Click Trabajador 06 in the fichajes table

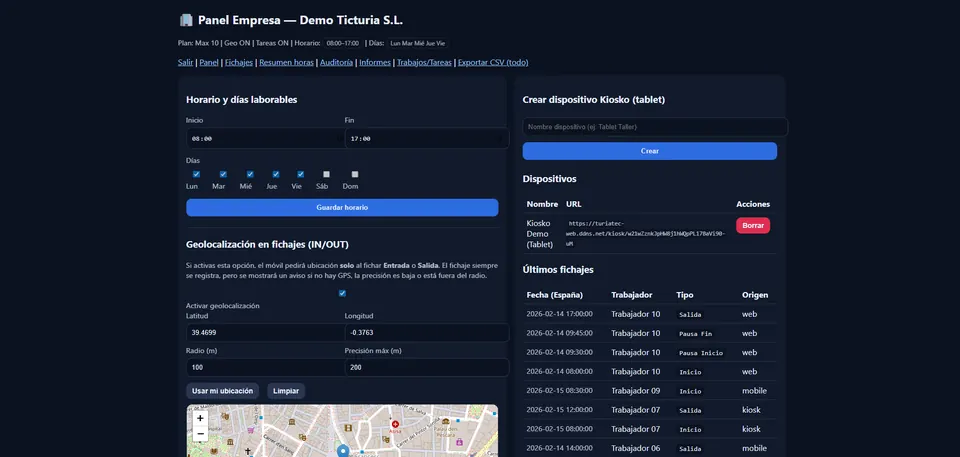click(x=636, y=448)
